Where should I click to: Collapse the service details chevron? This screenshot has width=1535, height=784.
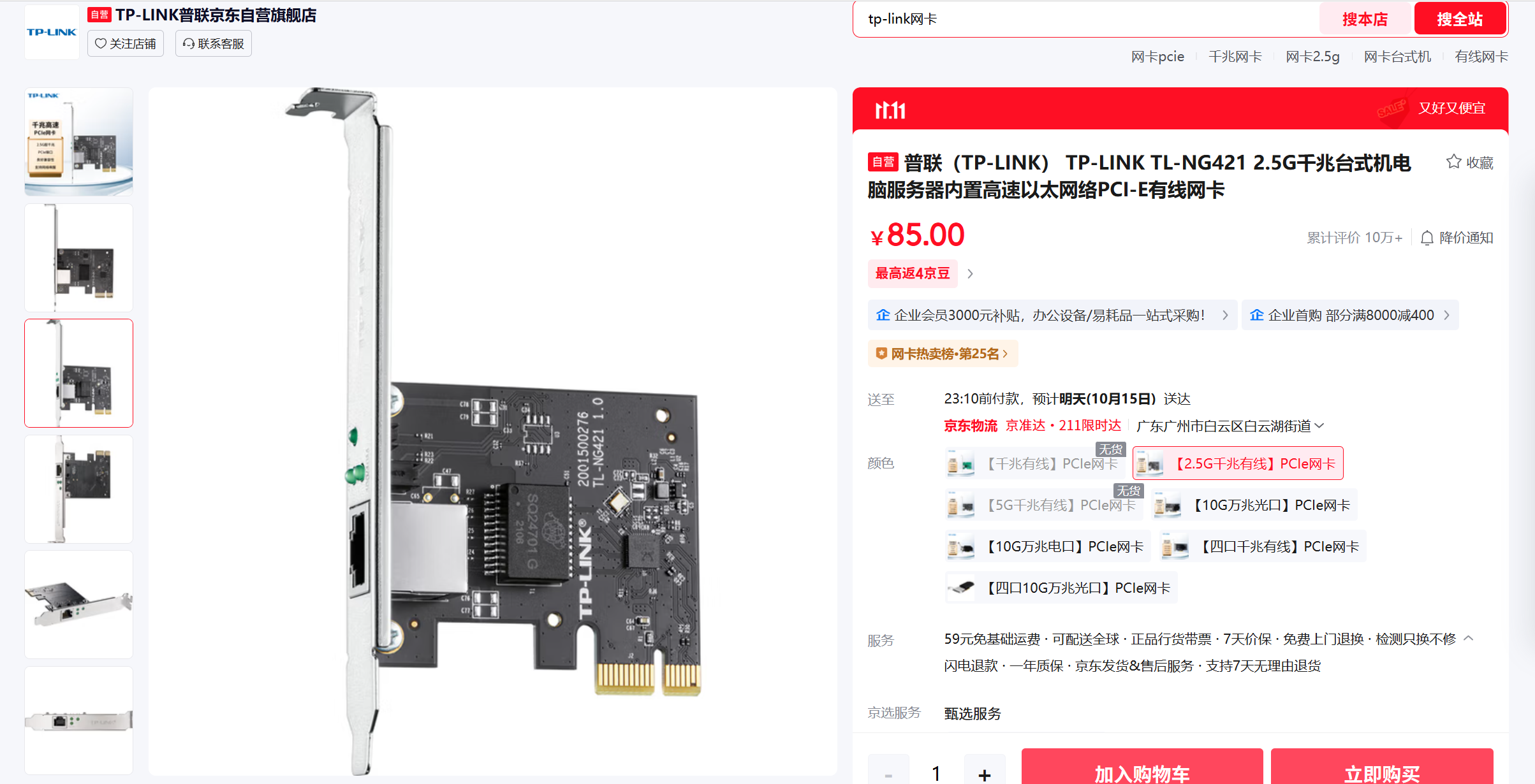coord(1468,638)
